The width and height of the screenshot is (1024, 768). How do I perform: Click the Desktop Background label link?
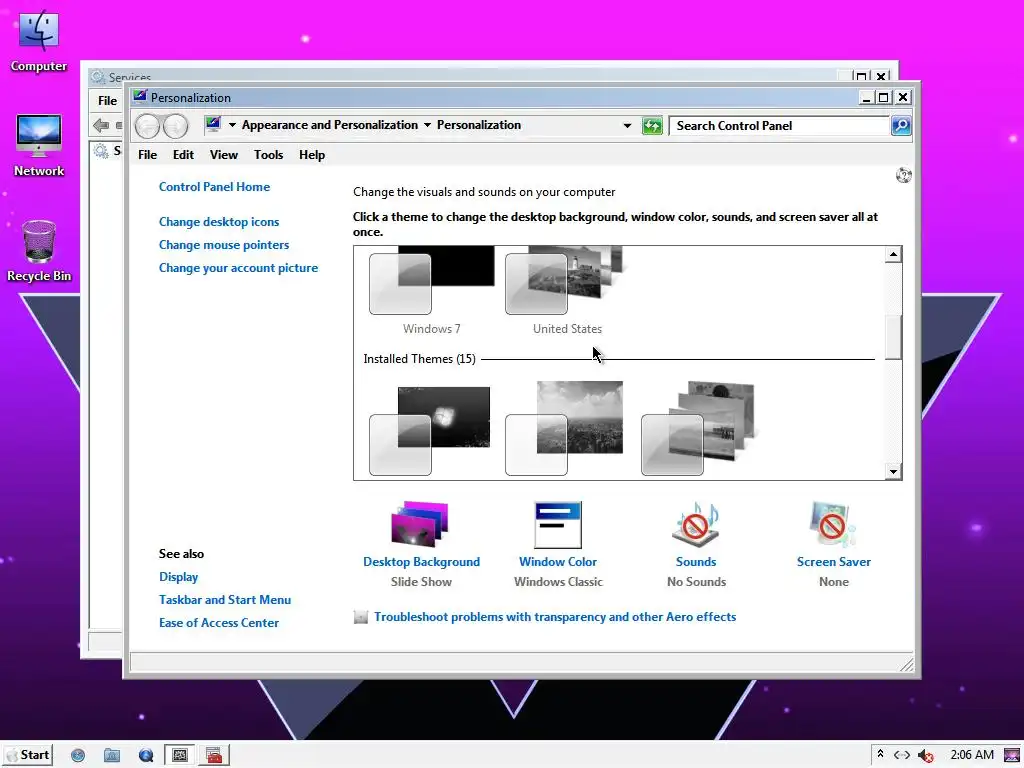[x=421, y=562]
